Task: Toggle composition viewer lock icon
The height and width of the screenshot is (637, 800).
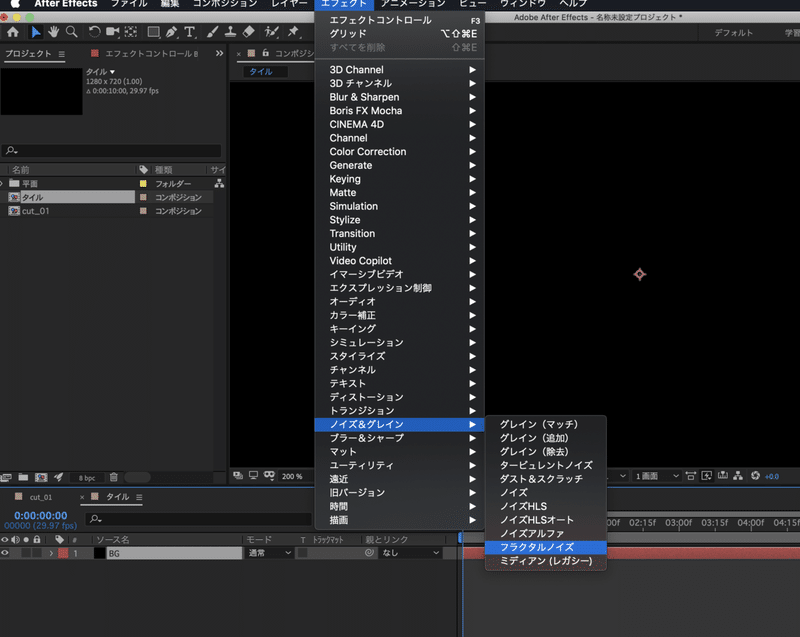Action: click(265, 53)
